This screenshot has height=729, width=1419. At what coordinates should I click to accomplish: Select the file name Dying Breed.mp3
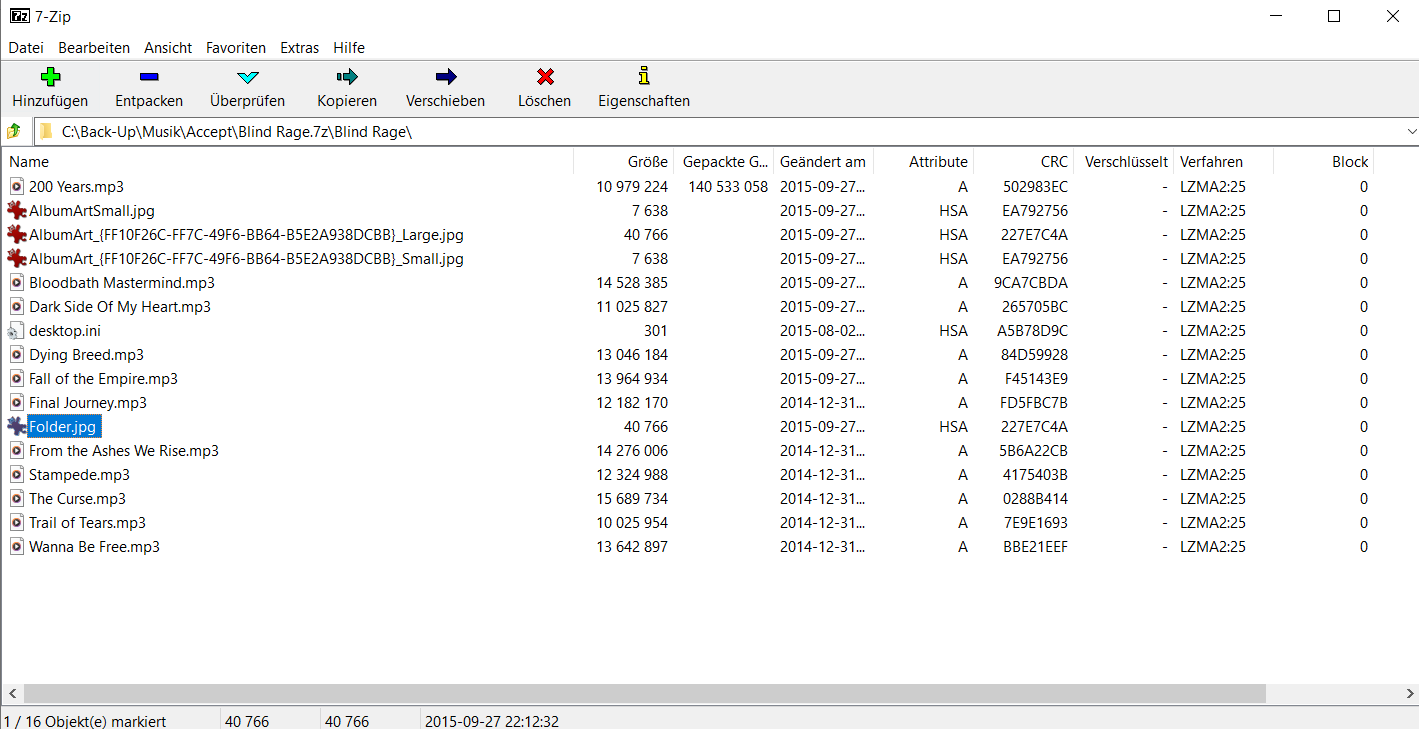[x=86, y=355]
